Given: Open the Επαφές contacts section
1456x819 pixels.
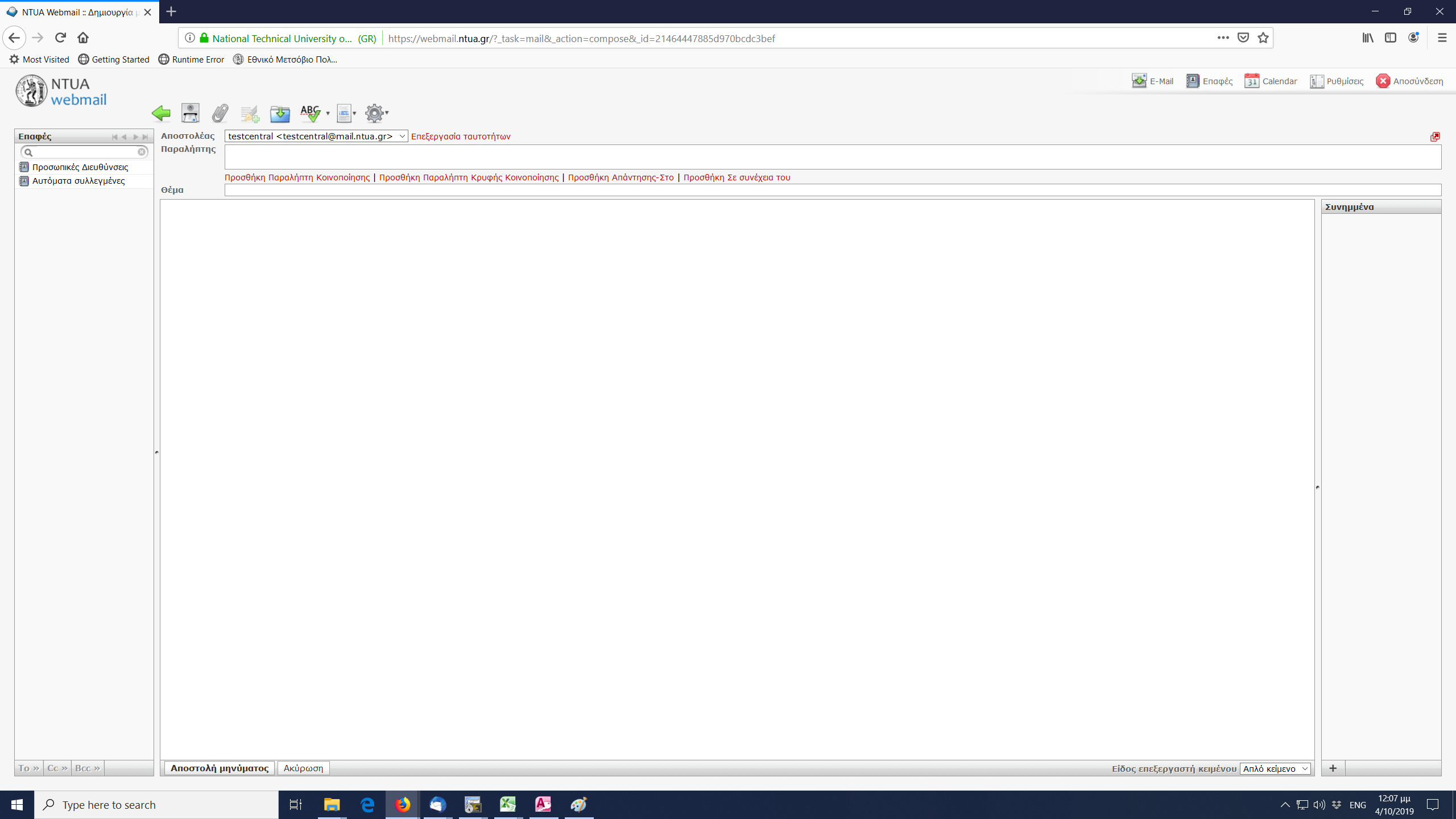Looking at the screenshot, I should pyautogui.click(x=1210, y=81).
